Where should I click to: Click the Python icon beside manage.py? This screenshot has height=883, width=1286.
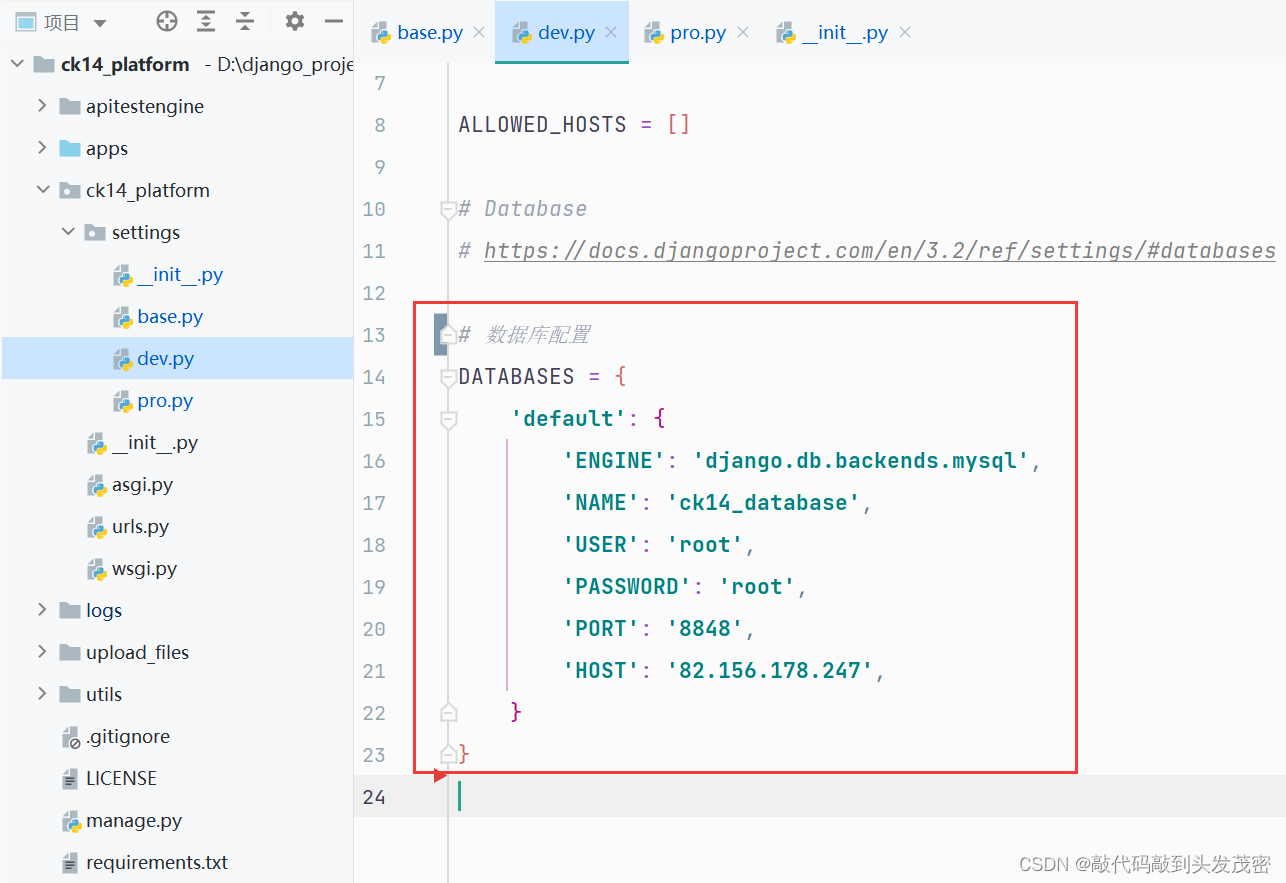[x=71, y=821]
